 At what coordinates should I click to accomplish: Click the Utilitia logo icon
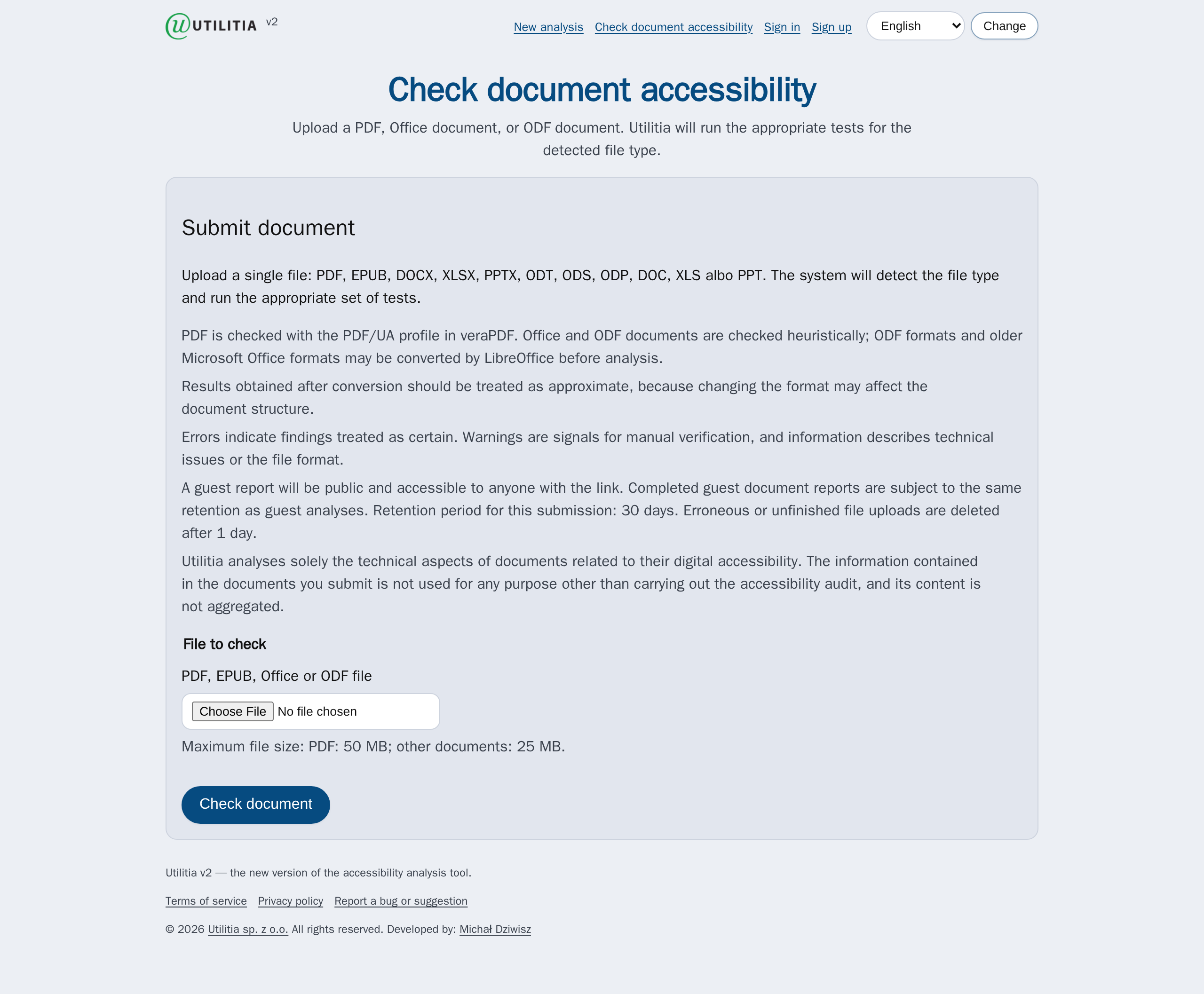pos(178,26)
